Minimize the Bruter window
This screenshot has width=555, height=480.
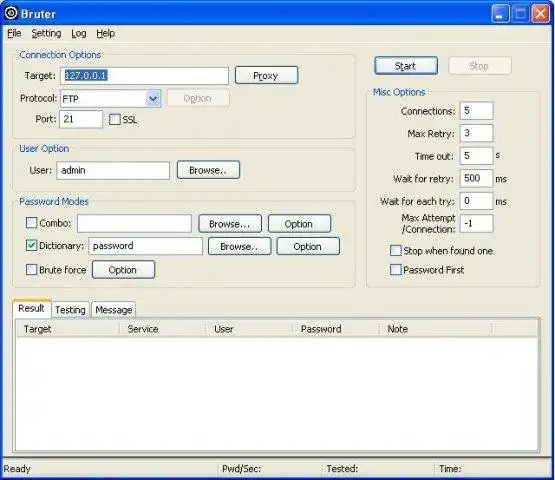(x=500, y=14)
